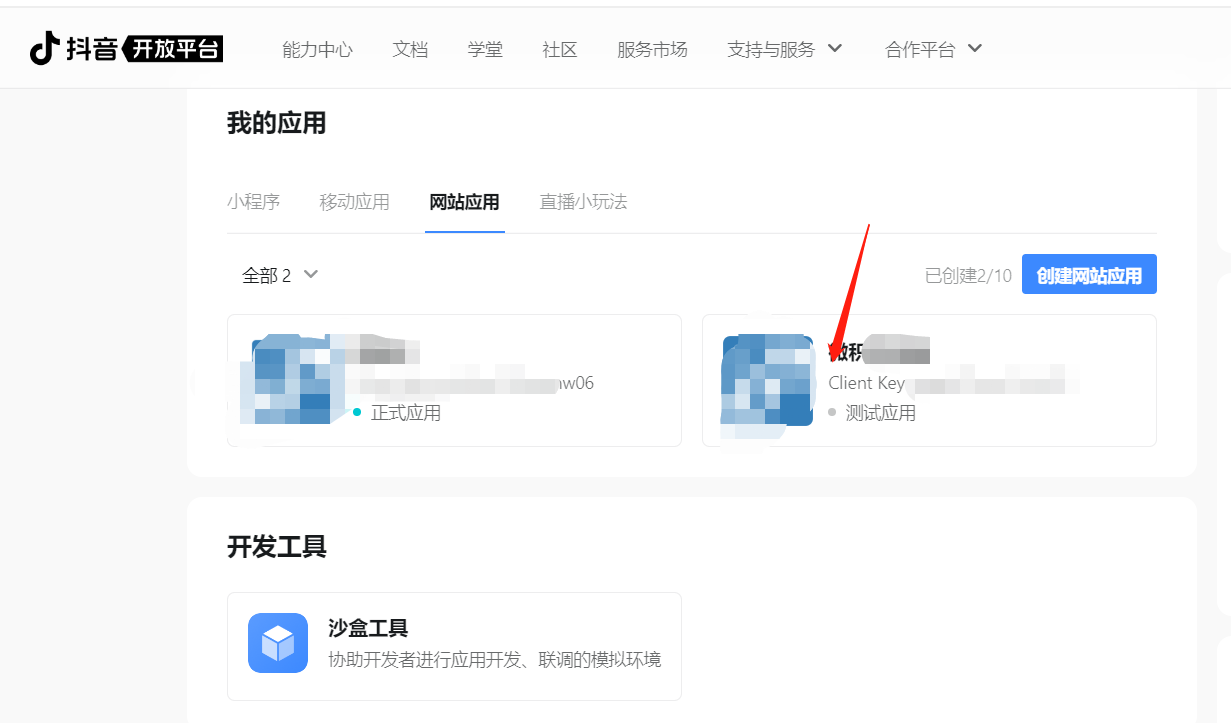Switch to the 直播小玩法 tab

[584, 202]
